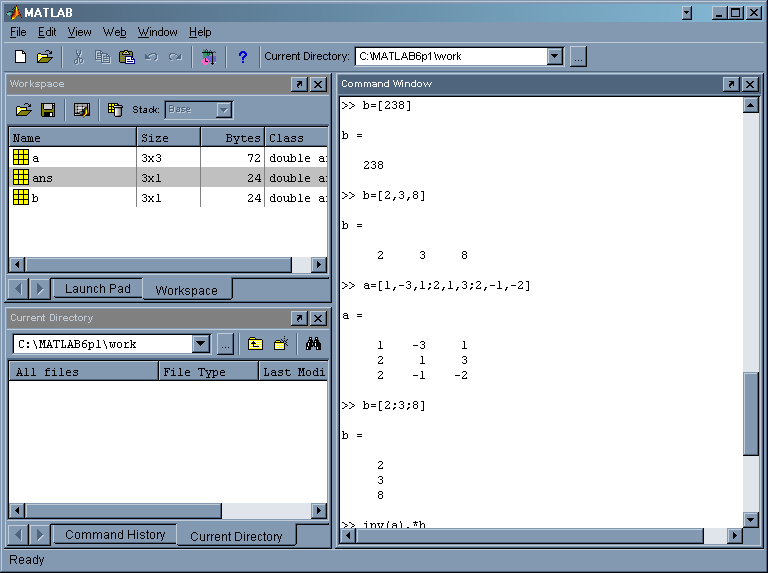Close the Command Window panel
The image size is (768, 573).
point(750,84)
